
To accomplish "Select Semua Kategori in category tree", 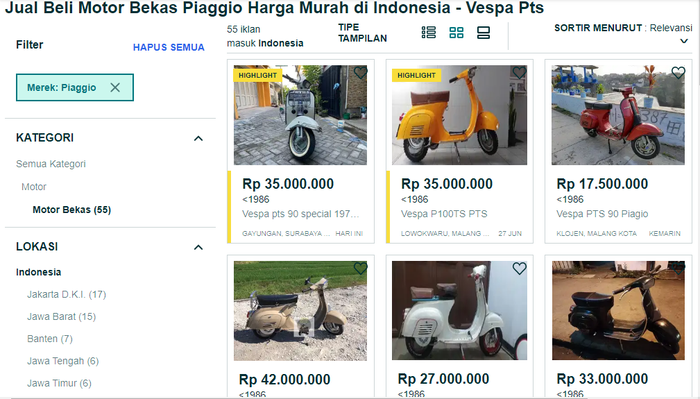I will (x=51, y=164).
